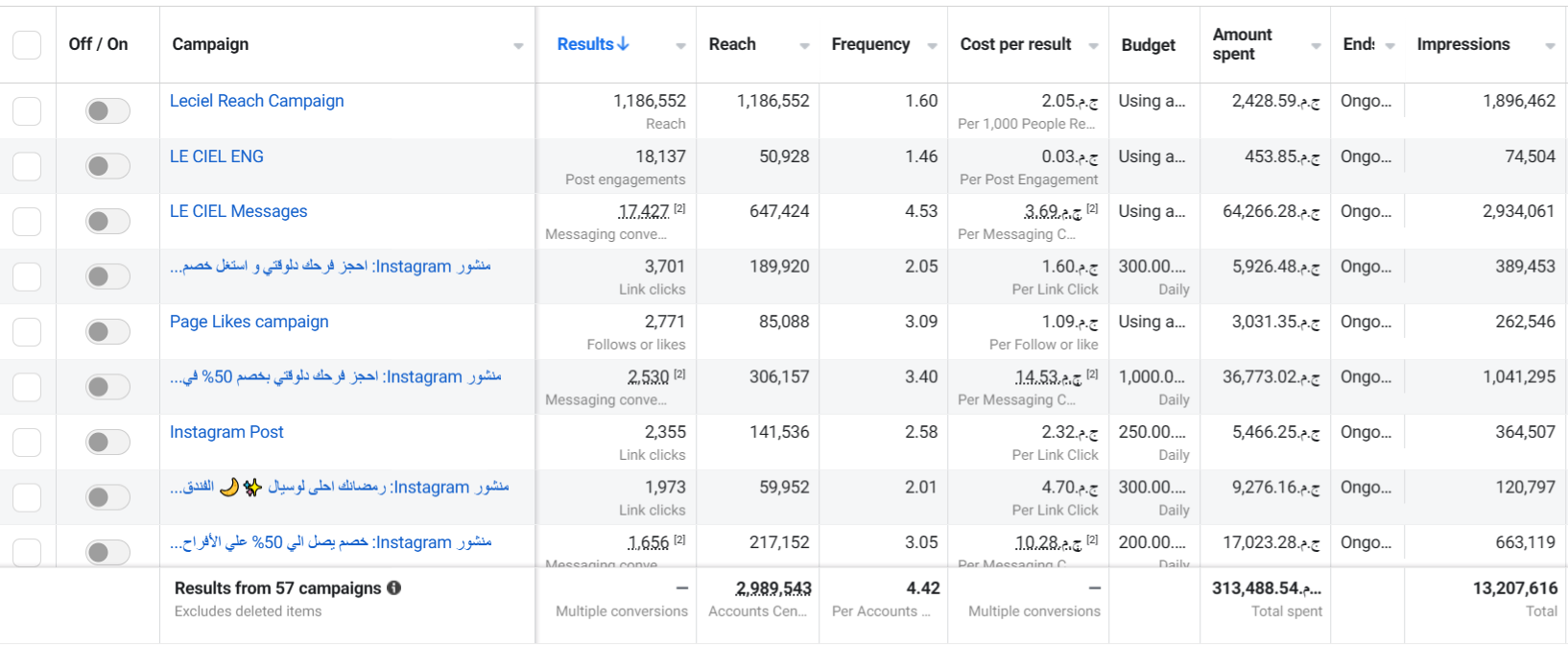Click the Budget column header
Image resolution: width=1568 pixels, height=647 pixels.
(x=1148, y=45)
